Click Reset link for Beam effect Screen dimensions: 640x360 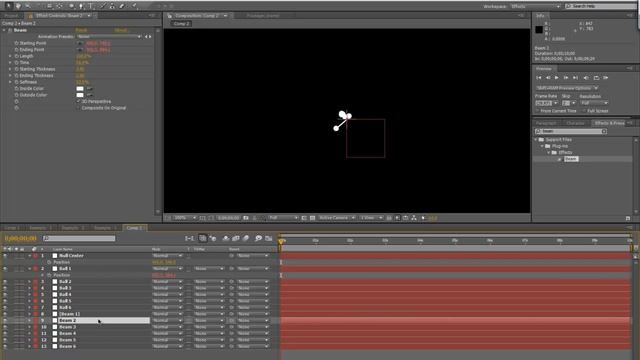(x=81, y=30)
